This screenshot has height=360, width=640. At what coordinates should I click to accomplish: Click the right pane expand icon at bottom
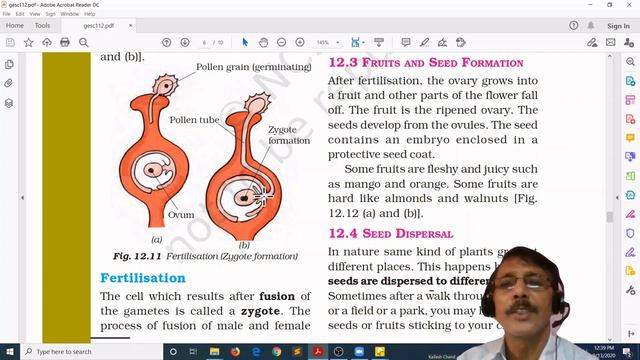point(631,333)
